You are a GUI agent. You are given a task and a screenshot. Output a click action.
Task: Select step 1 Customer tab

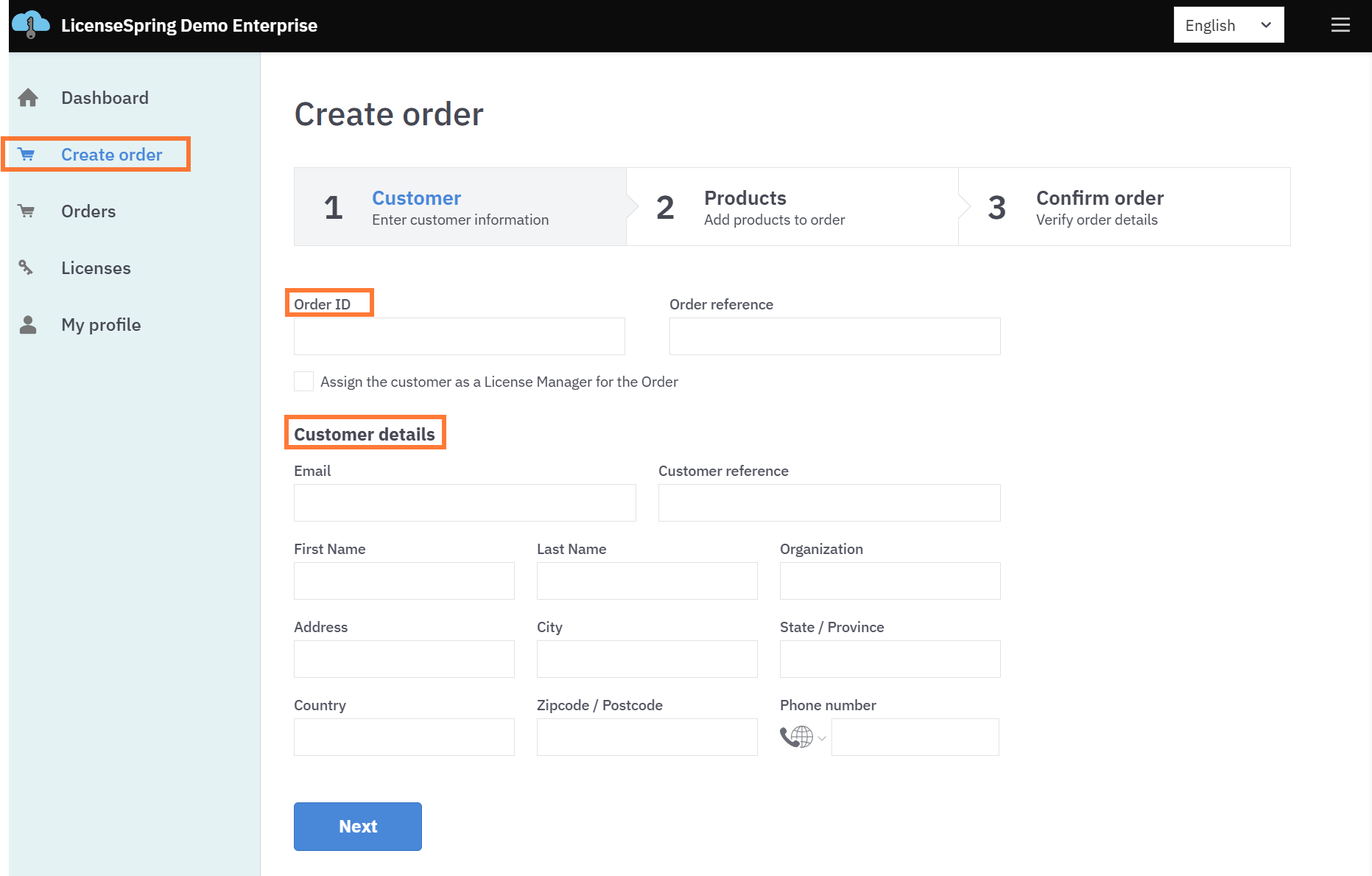460,207
